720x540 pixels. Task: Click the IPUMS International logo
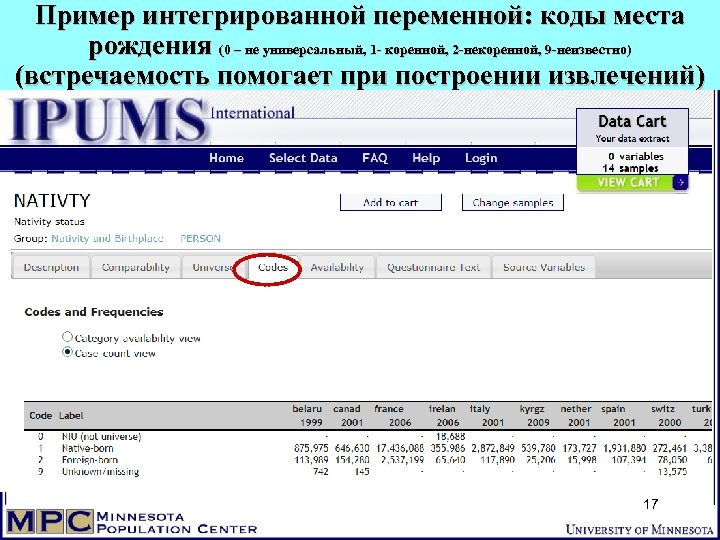tap(152, 120)
